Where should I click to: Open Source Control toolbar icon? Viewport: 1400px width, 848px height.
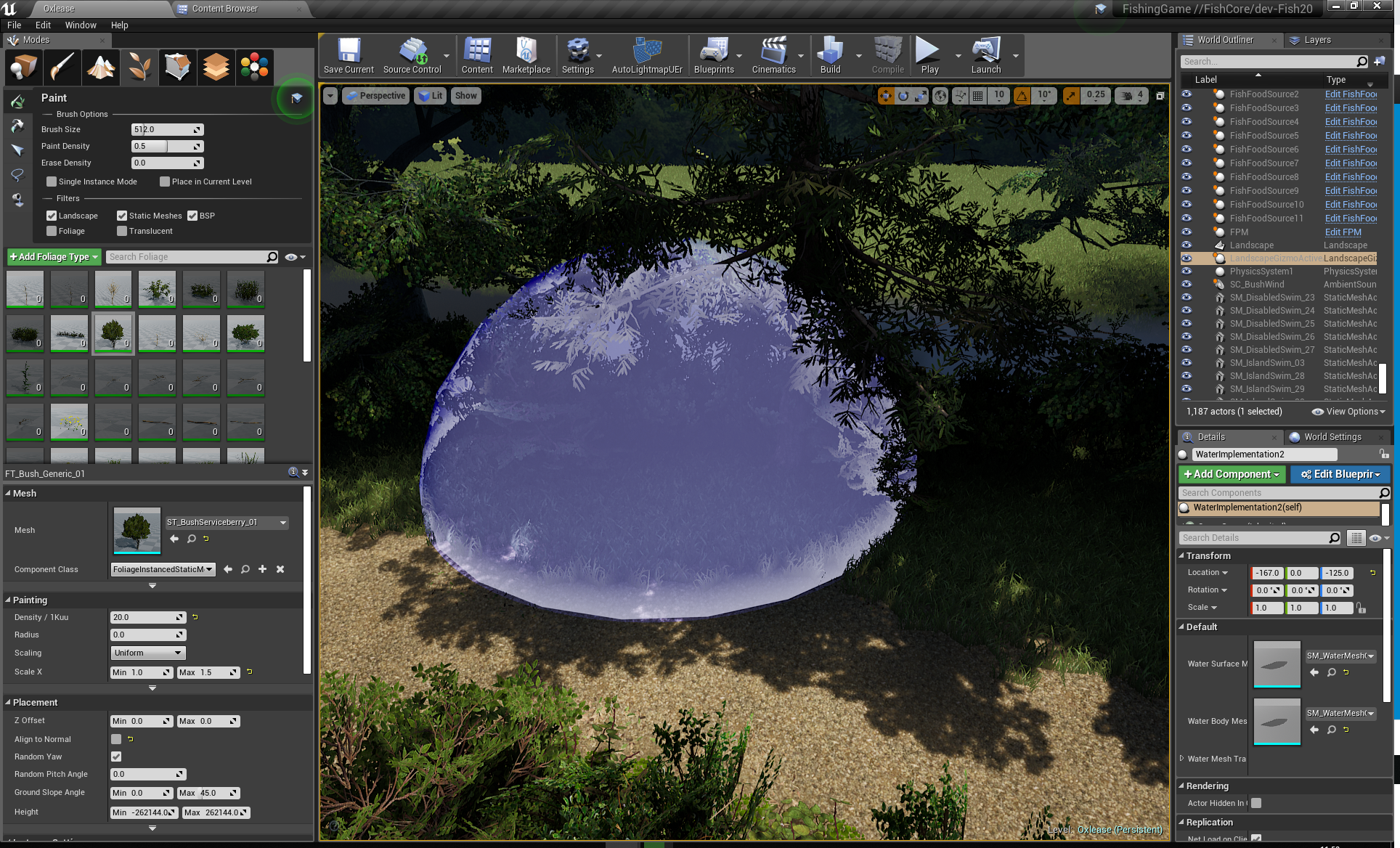pyautogui.click(x=412, y=56)
